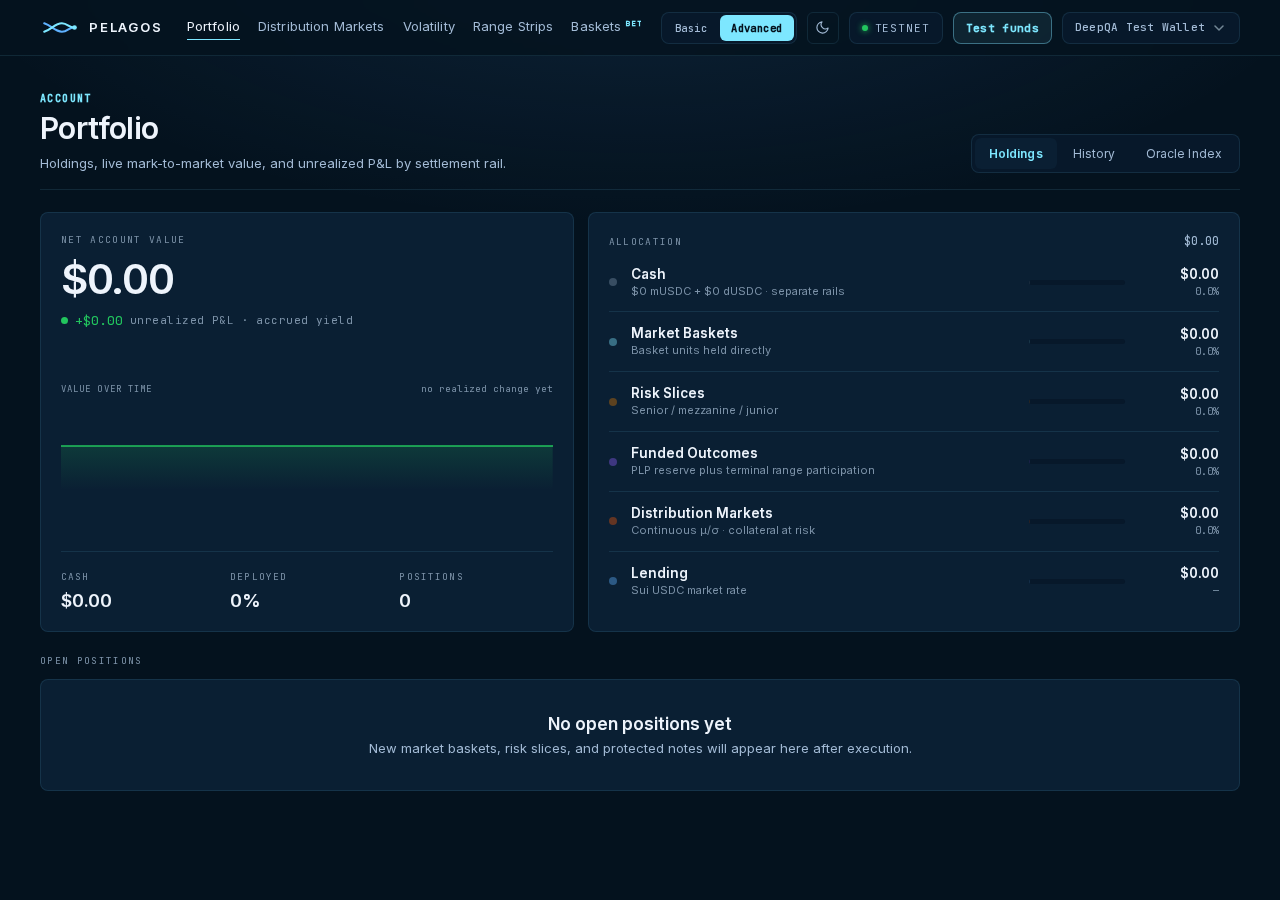1280x900 pixels.
Task: Click 'No open positions yet' message
Action: click(x=640, y=724)
